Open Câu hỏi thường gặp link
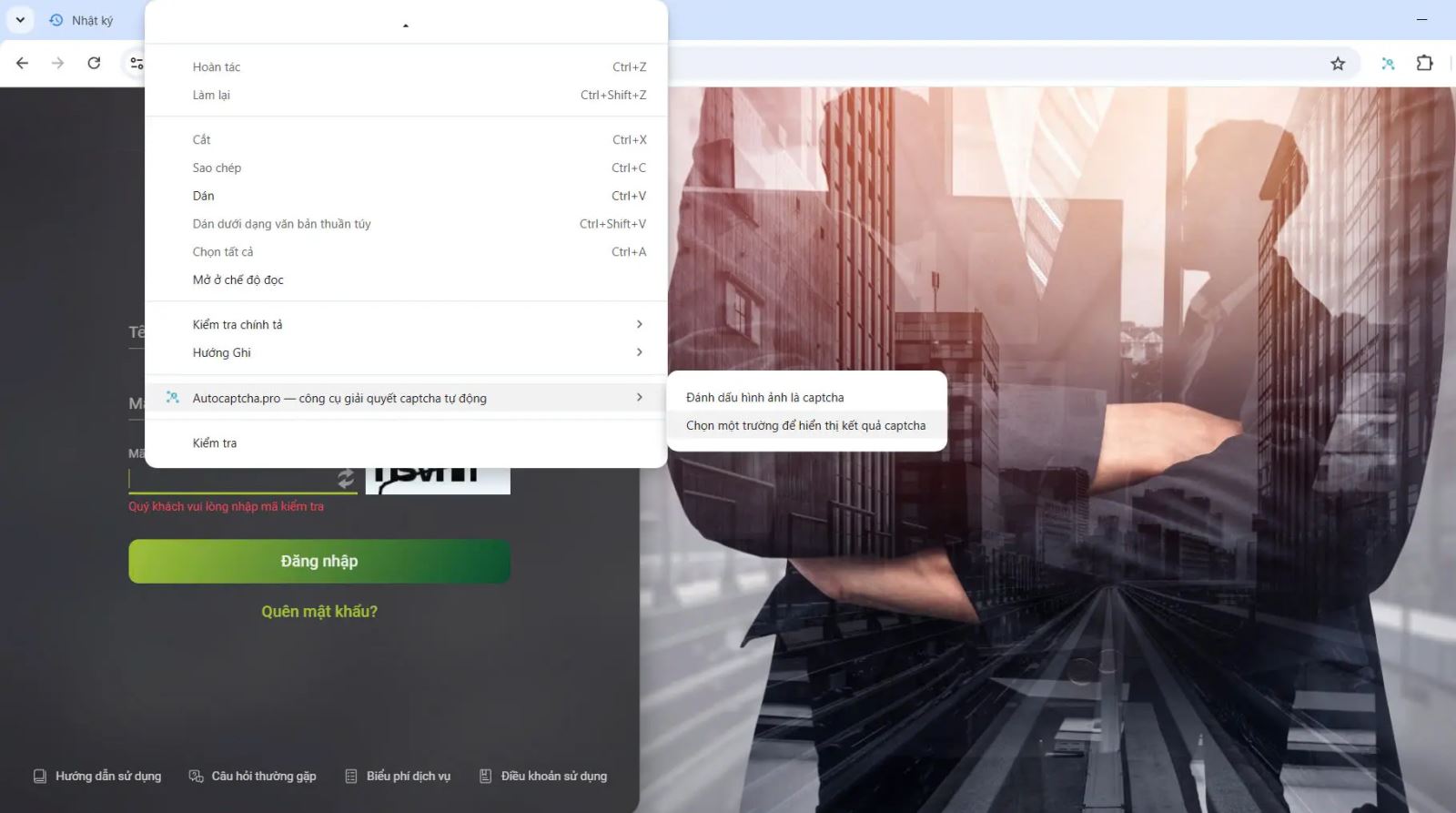Viewport: 1456px width, 813px height. pos(263,776)
